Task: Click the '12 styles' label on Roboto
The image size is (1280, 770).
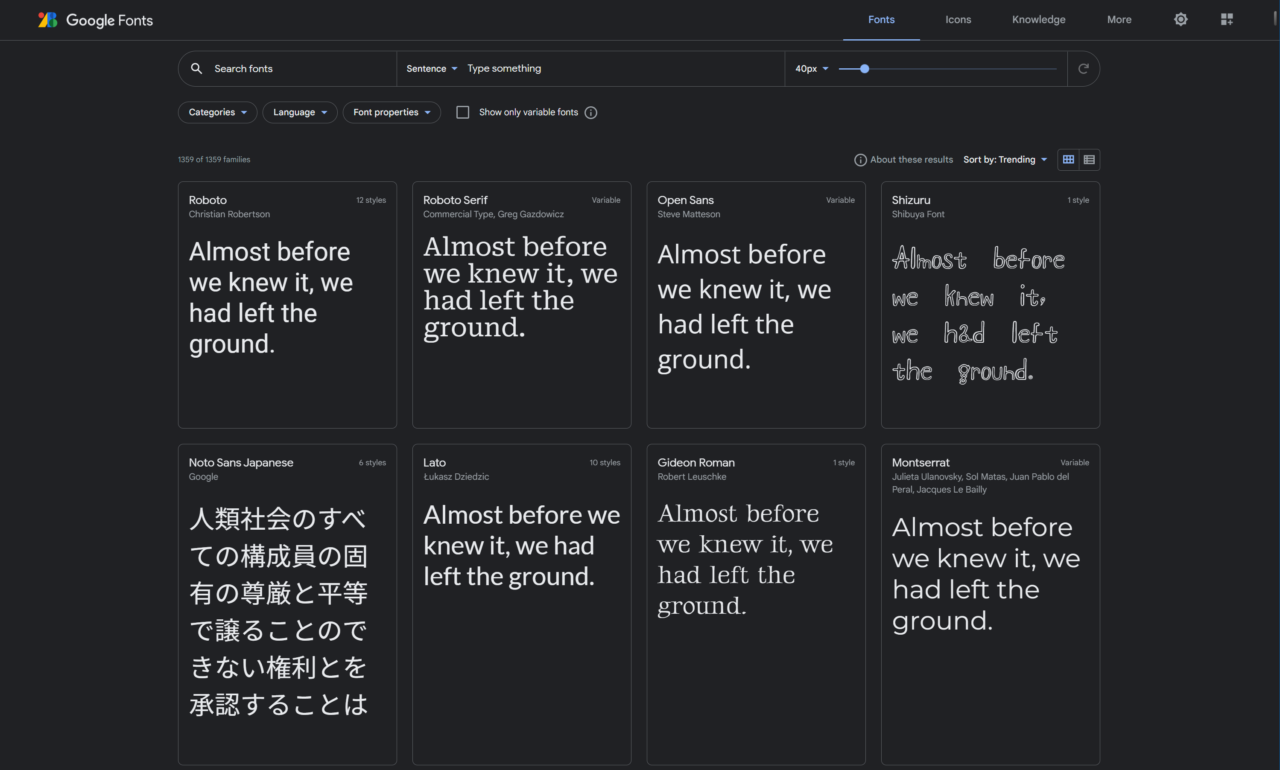Action: click(371, 200)
